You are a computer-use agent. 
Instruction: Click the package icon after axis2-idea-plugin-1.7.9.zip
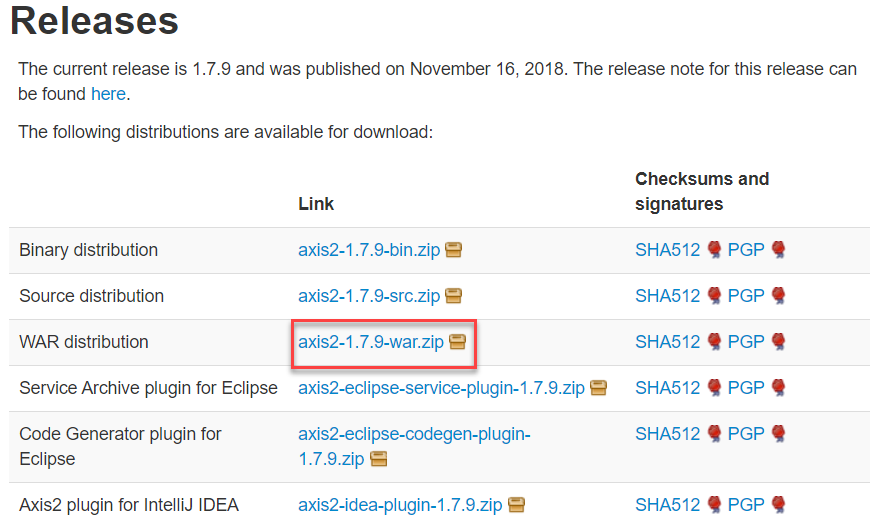[x=516, y=505]
